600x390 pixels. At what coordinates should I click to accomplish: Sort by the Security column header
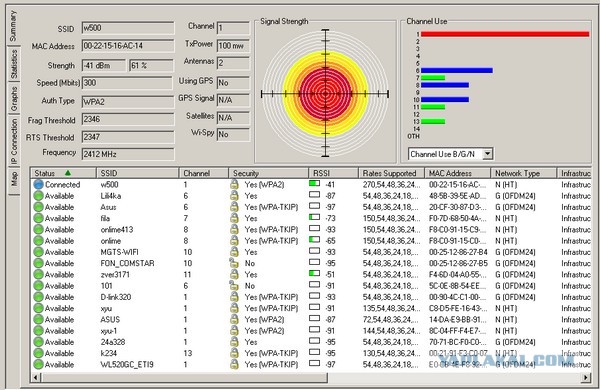click(x=268, y=173)
